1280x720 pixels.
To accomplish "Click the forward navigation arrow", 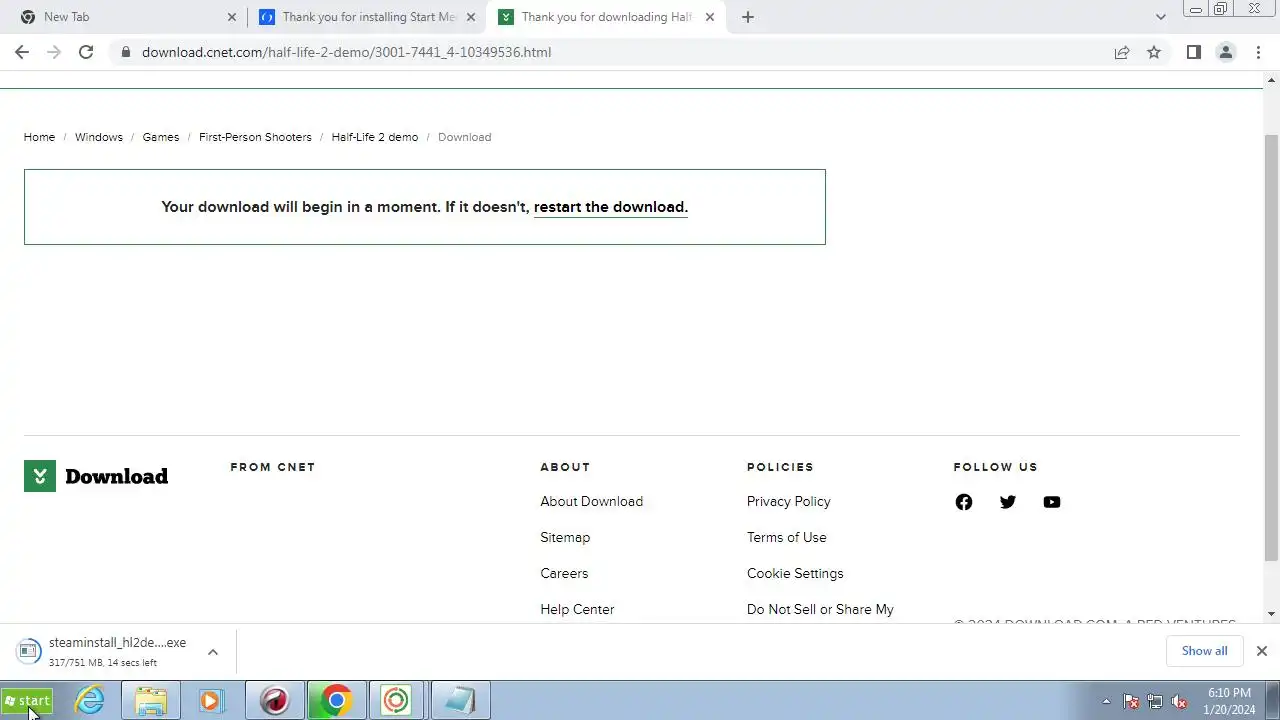I will (54, 52).
